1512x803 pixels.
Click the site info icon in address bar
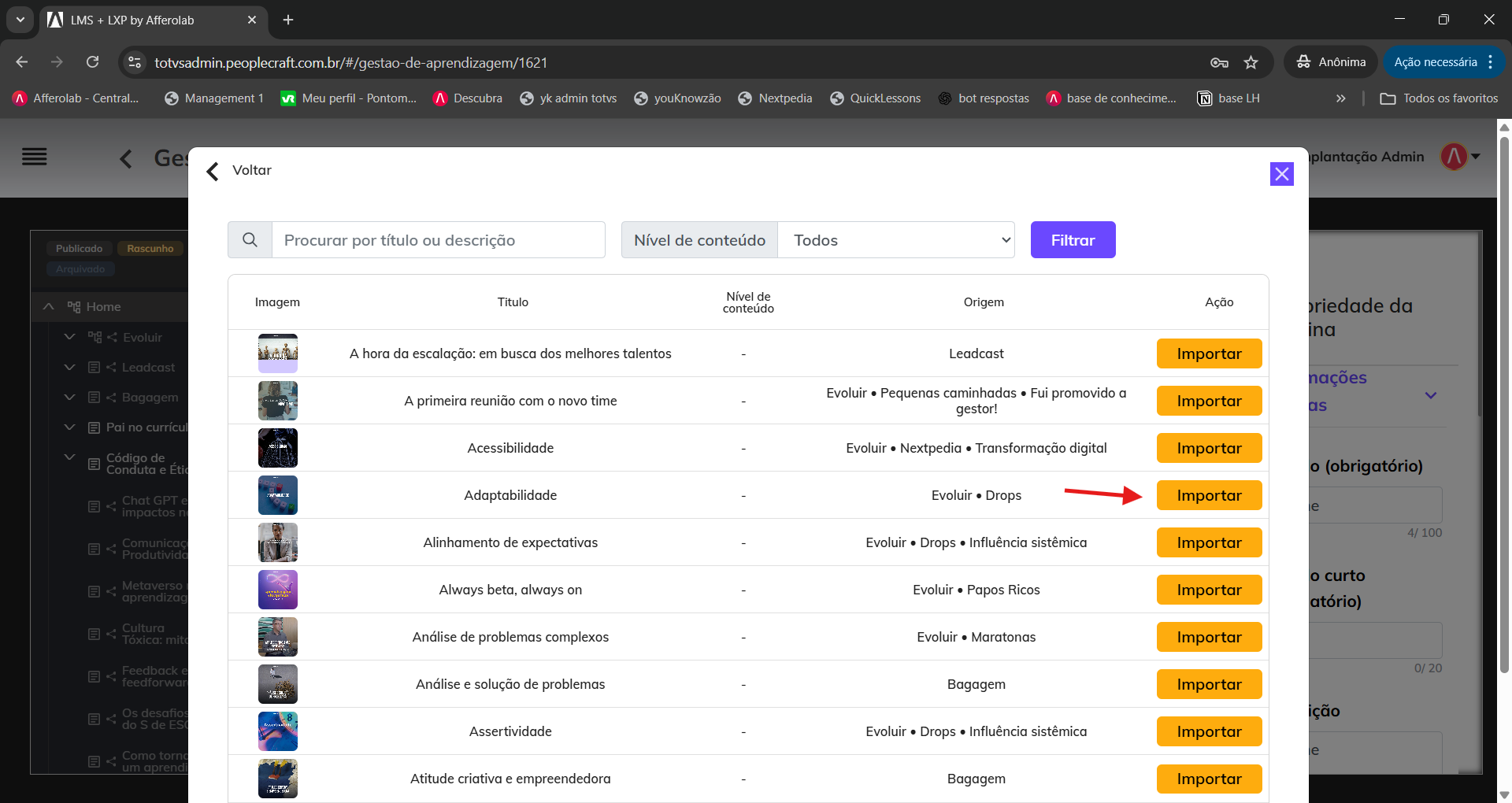click(134, 62)
